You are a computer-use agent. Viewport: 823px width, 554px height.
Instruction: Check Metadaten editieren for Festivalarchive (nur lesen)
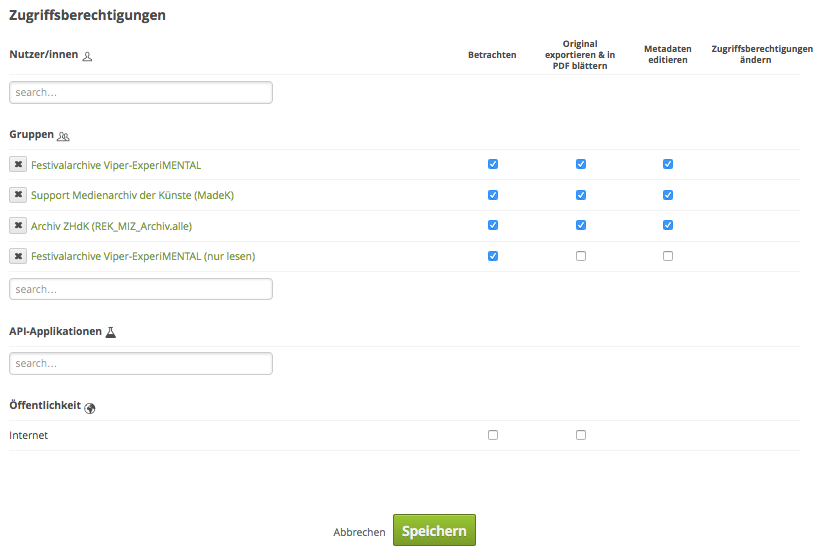668,256
